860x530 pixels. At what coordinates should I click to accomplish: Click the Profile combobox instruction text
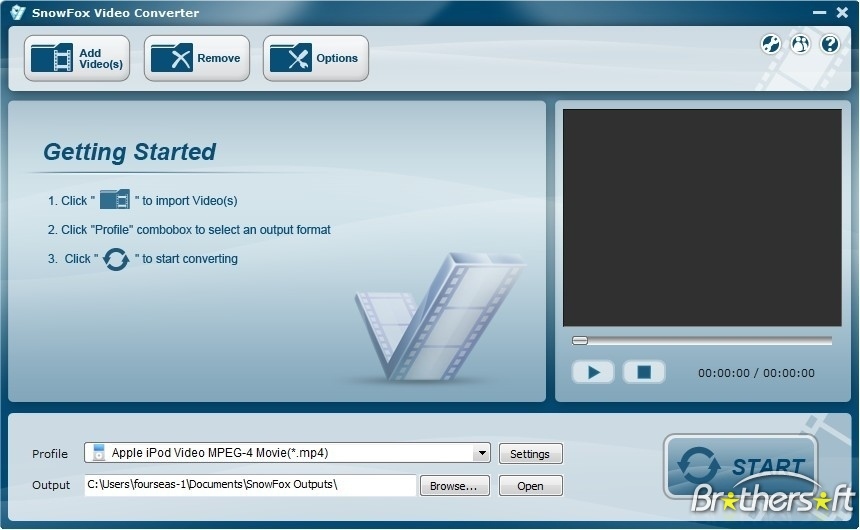(189, 230)
